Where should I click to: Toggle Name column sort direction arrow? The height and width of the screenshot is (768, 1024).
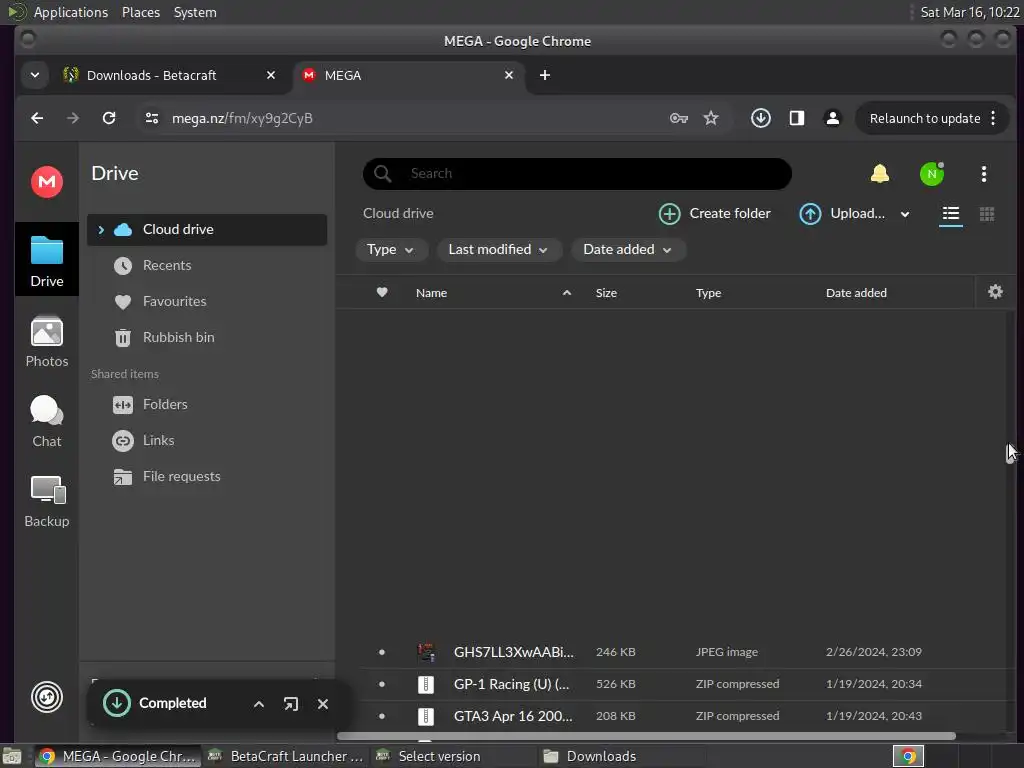tap(567, 293)
